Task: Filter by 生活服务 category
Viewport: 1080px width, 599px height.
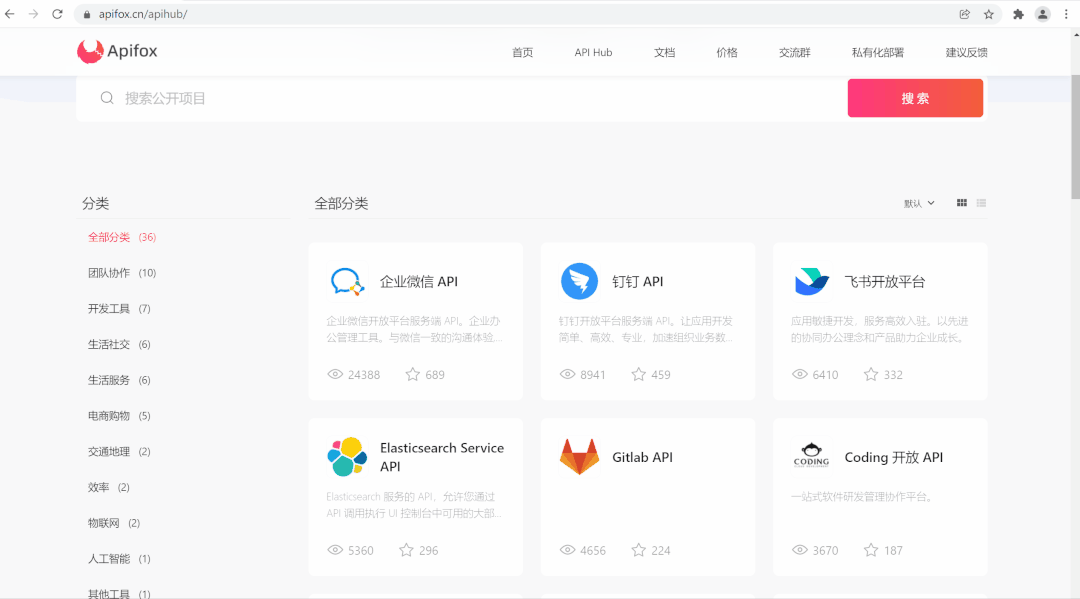Action: pyautogui.click(x=119, y=380)
